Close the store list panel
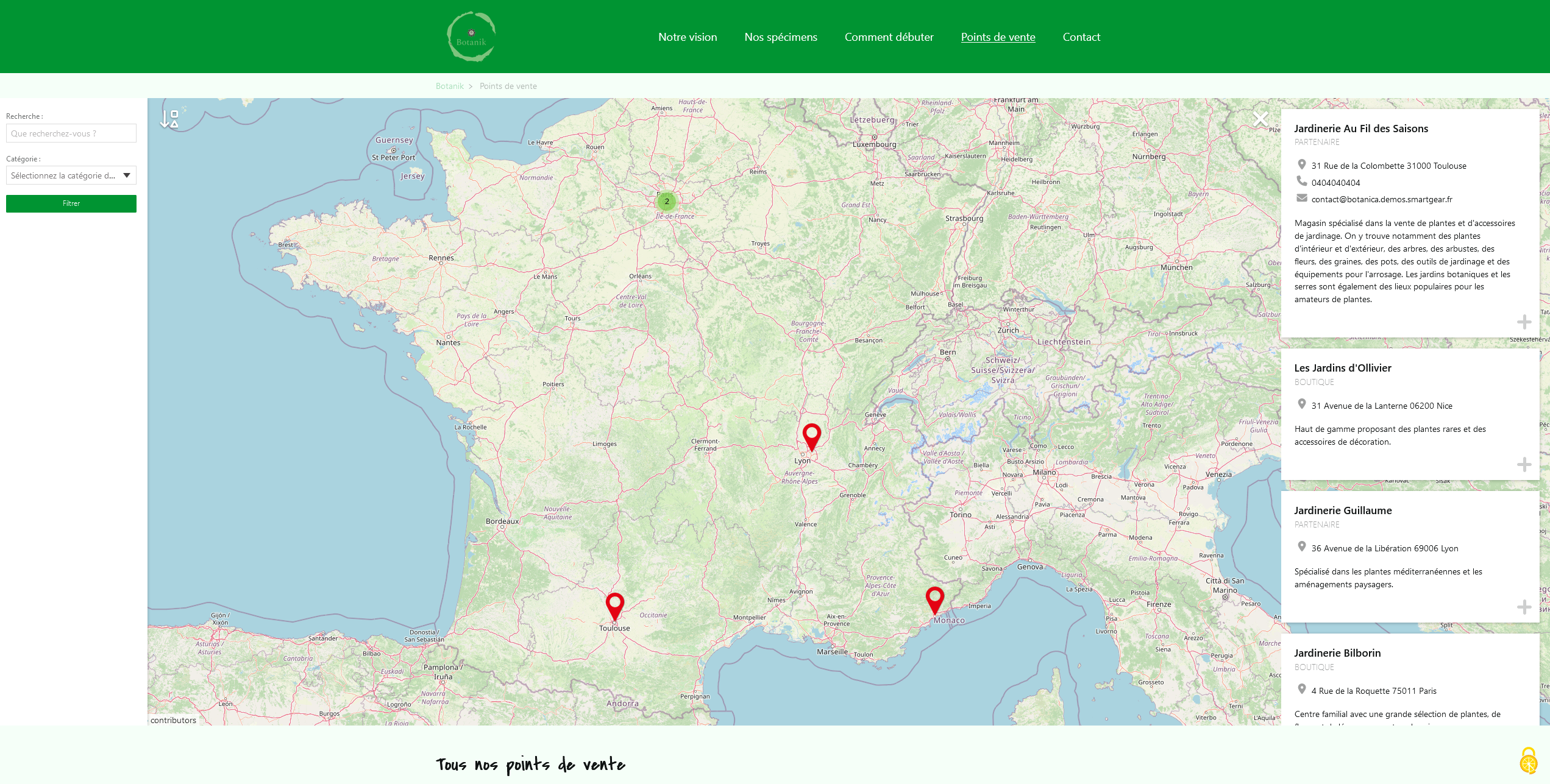Image resolution: width=1550 pixels, height=784 pixels. (1260, 119)
